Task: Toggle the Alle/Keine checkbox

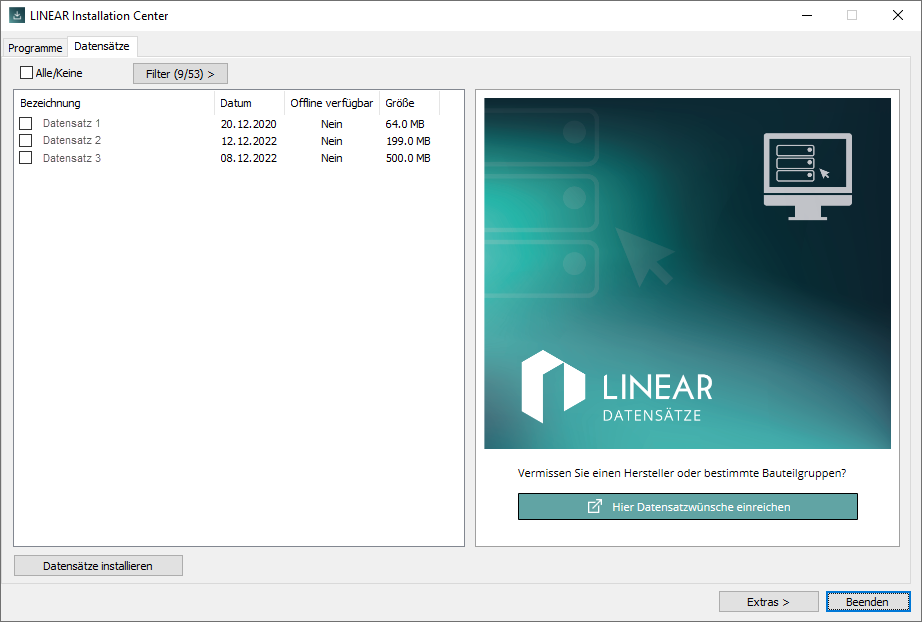Action: [x=26, y=73]
